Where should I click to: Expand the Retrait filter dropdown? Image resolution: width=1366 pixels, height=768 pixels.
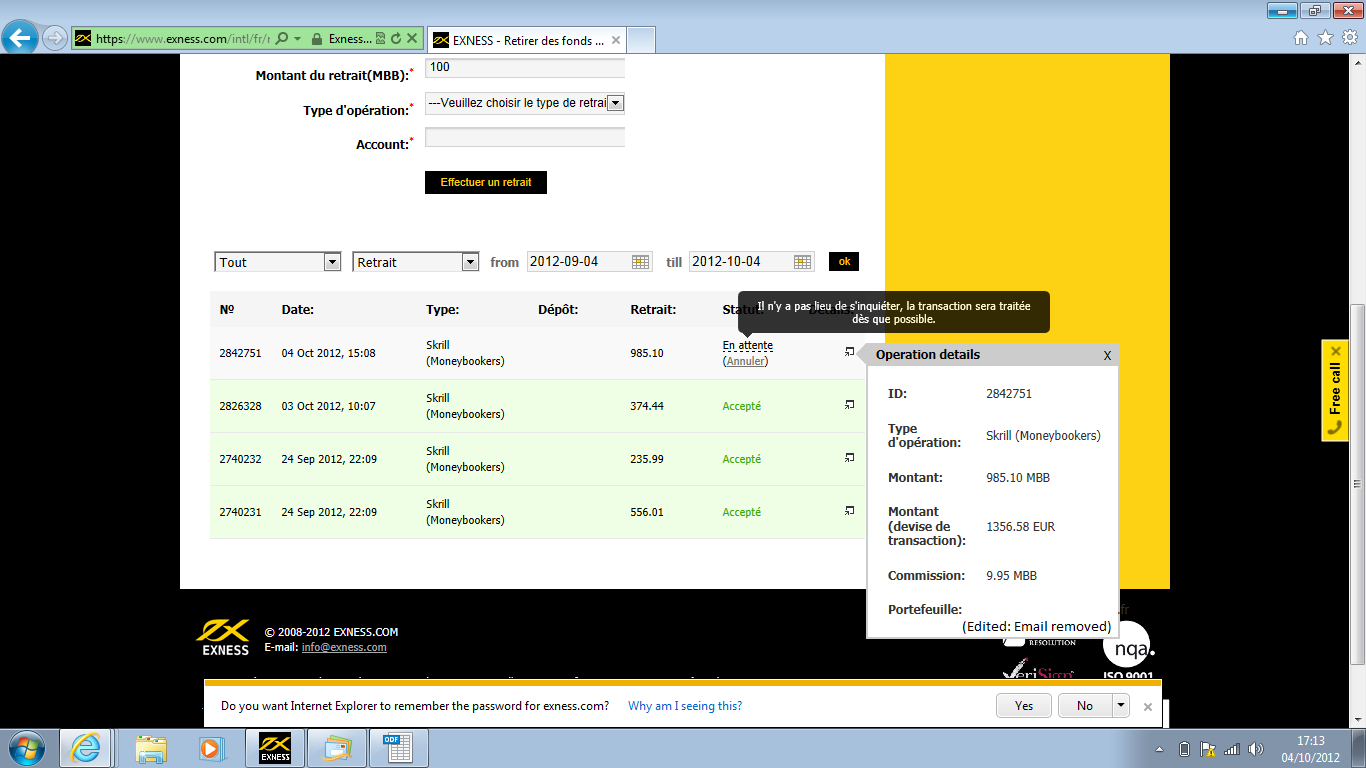coord(470,262)
